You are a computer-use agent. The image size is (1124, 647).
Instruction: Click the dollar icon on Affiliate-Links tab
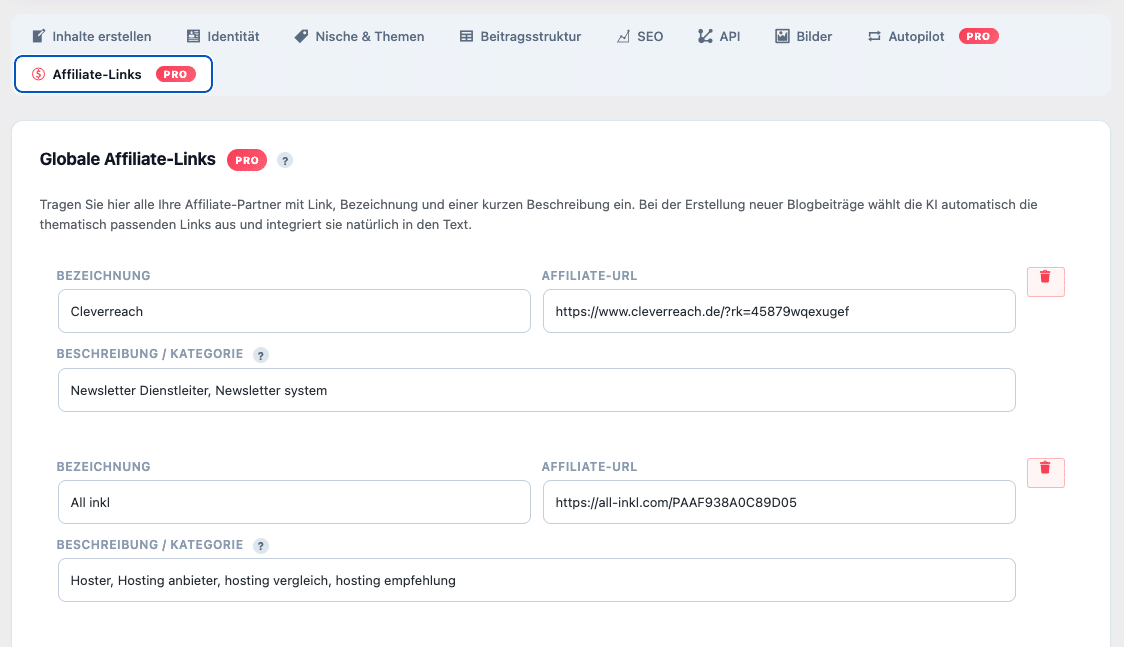tap(39, 74)
